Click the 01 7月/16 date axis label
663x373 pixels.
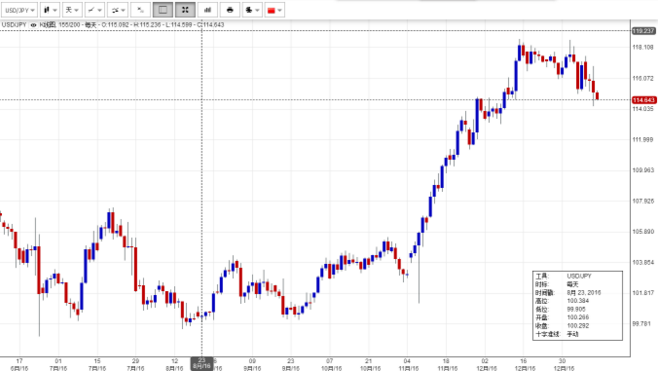pos(58,365)
